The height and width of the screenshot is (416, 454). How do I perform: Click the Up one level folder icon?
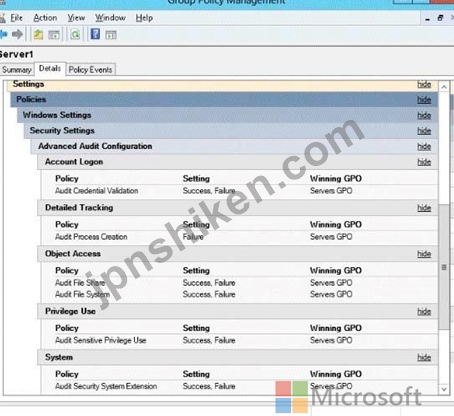click(38, 34)
